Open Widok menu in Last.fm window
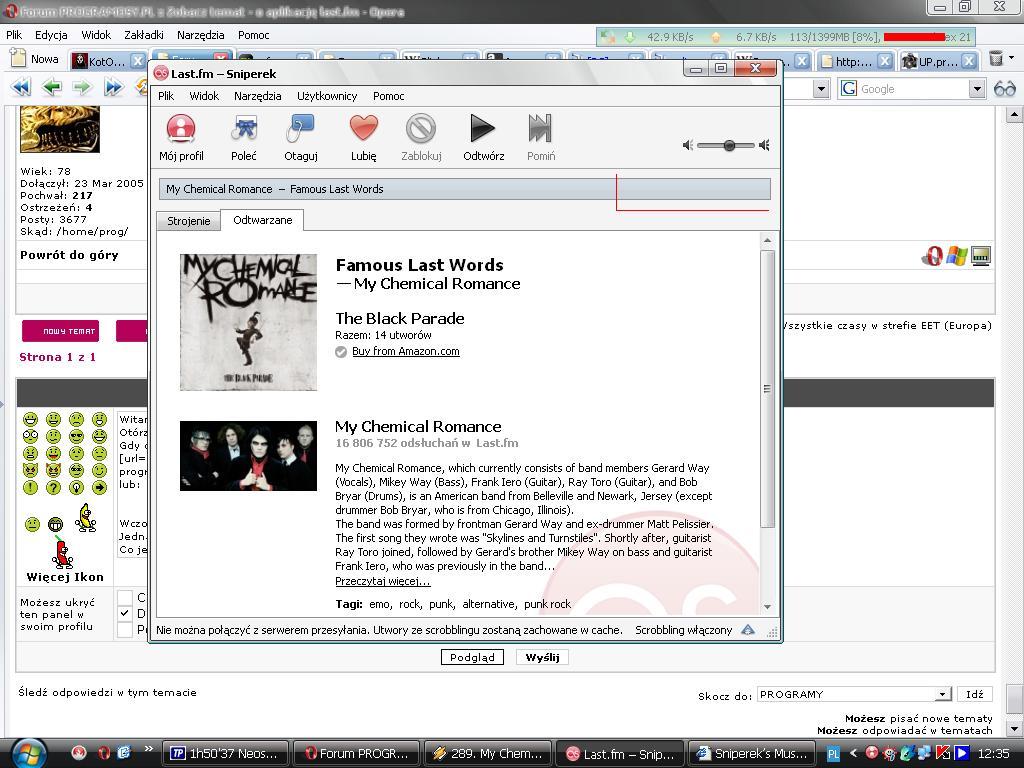The width and height of the screenshot is (1024, 768). (x=204, y=96)
